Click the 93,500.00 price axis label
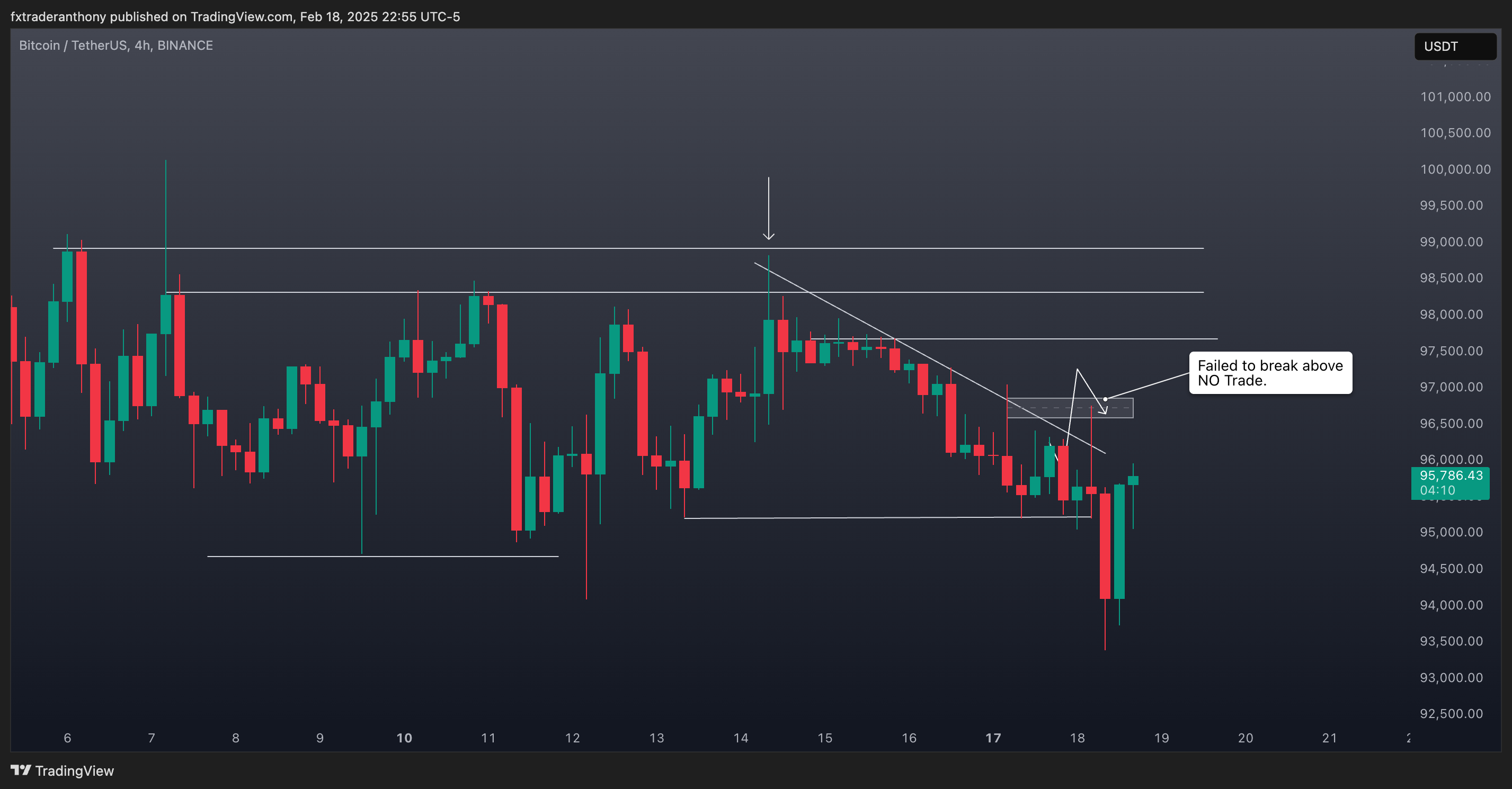Viewport: 1512px width, 789px height. coord(1451,641)
